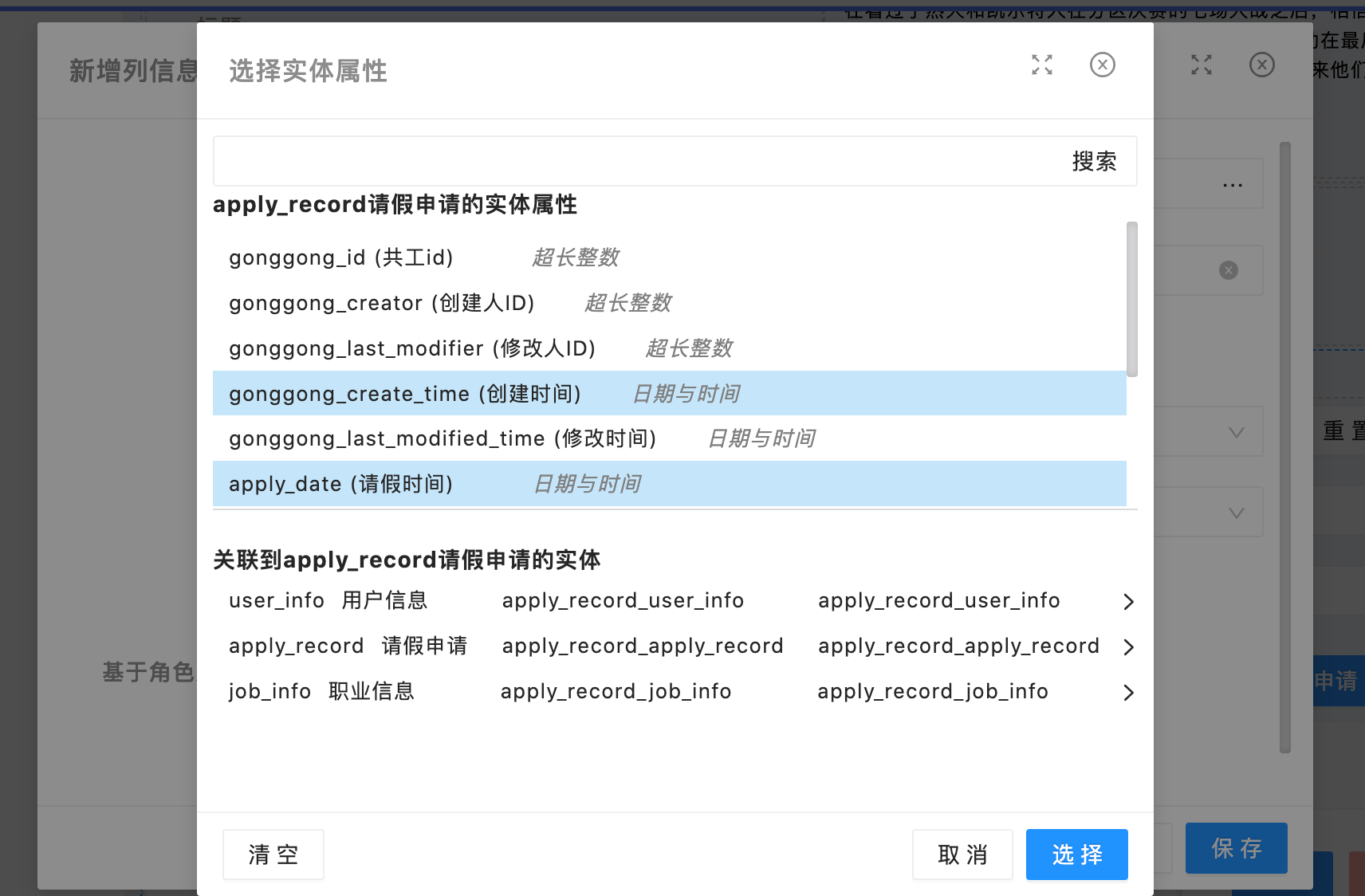The height and width of the screenshot is (896, 1365).
Task: Close the entity attribute selection dialog
Action: point(1102,65)
